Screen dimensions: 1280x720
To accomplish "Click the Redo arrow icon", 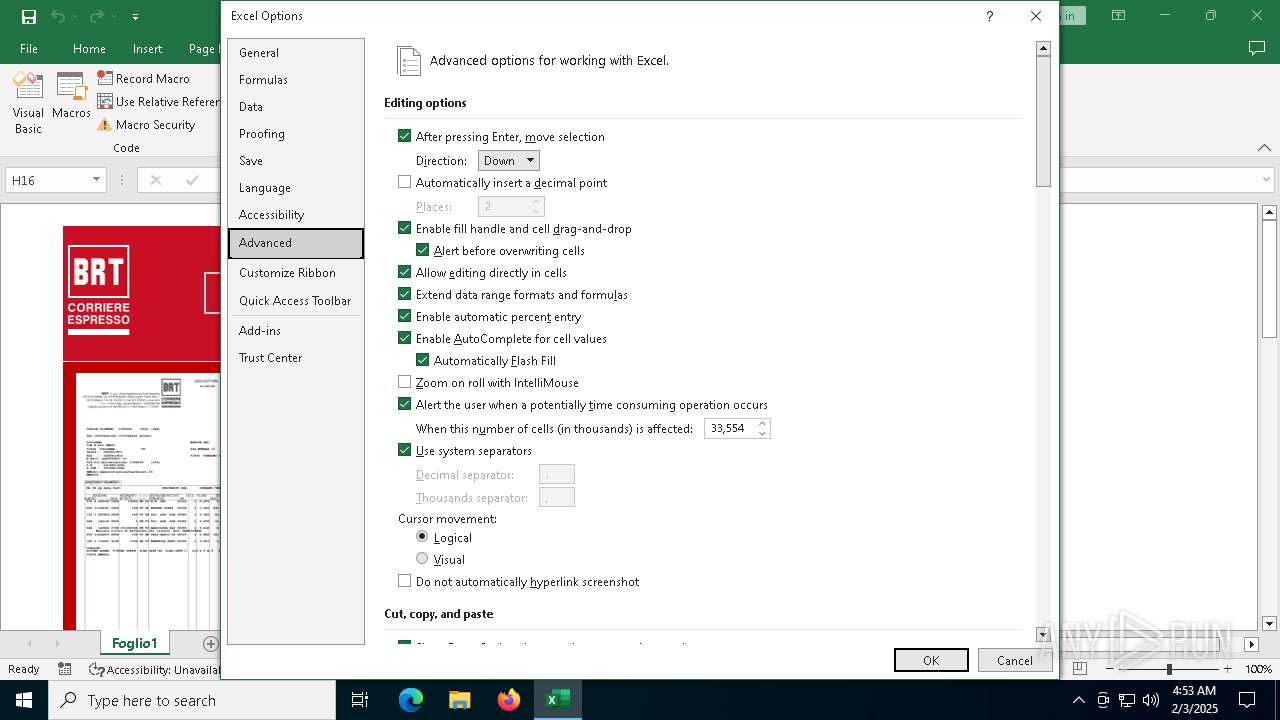I will coord(96,16).
